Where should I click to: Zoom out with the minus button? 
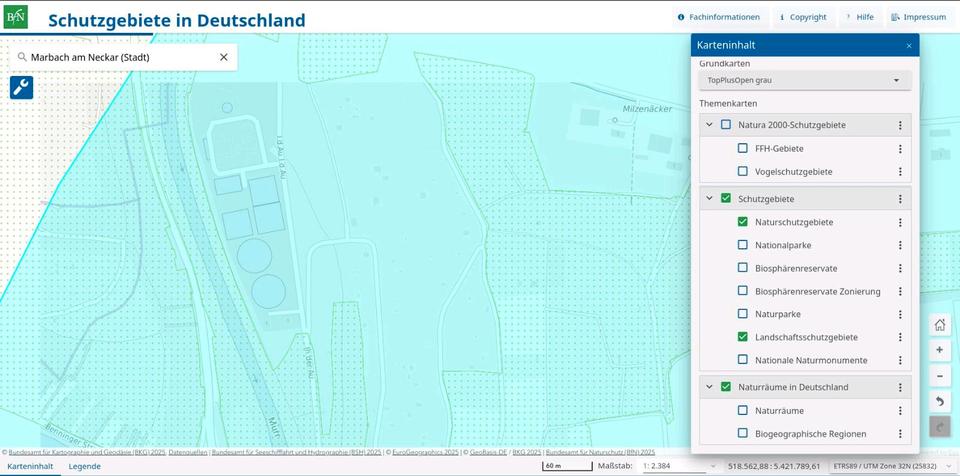click(939, 377)
